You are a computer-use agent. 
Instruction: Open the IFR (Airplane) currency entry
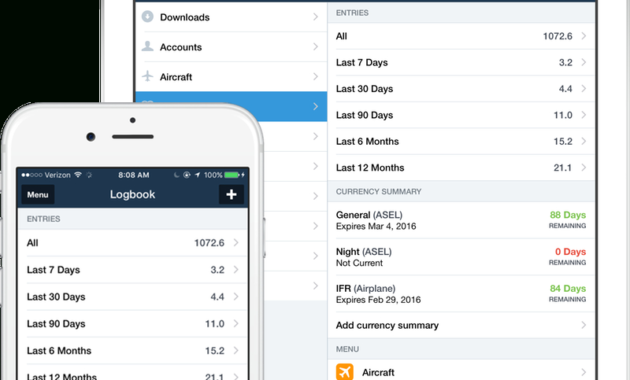click(461, 294)
